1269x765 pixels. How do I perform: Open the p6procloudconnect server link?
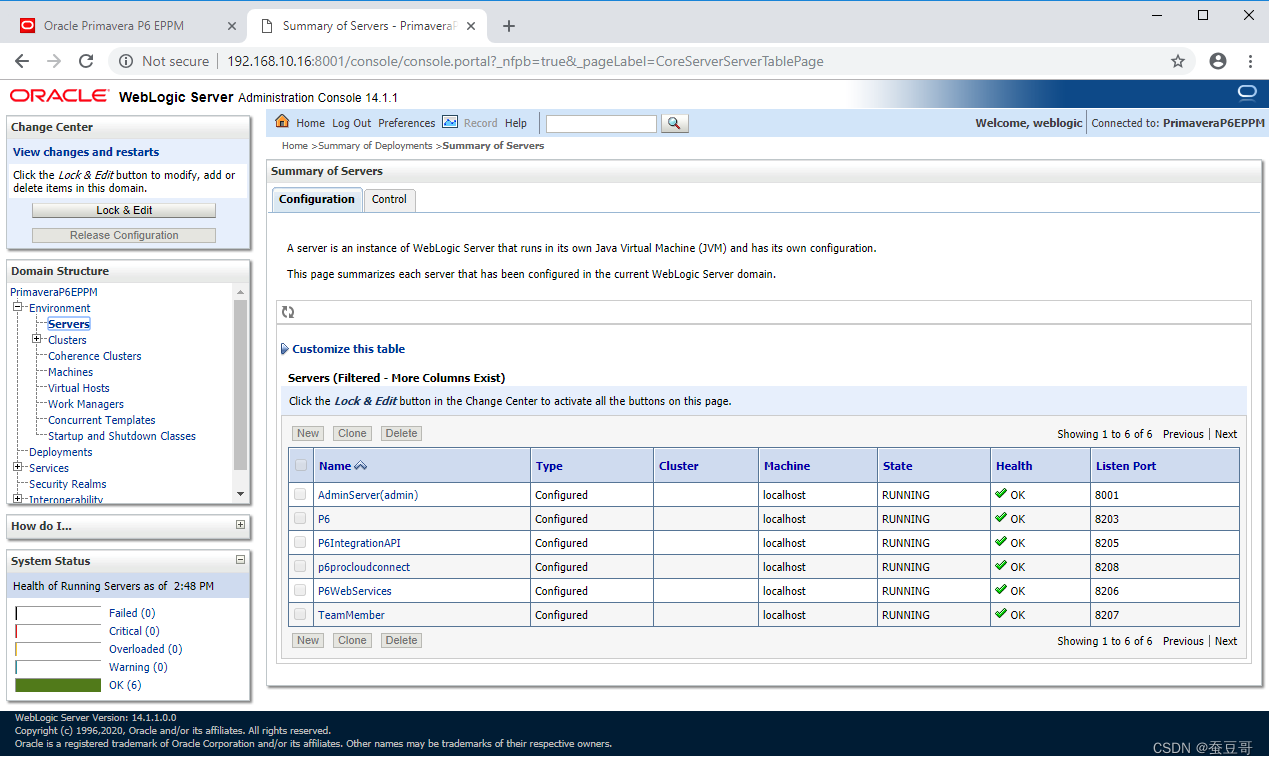point(364,567)
